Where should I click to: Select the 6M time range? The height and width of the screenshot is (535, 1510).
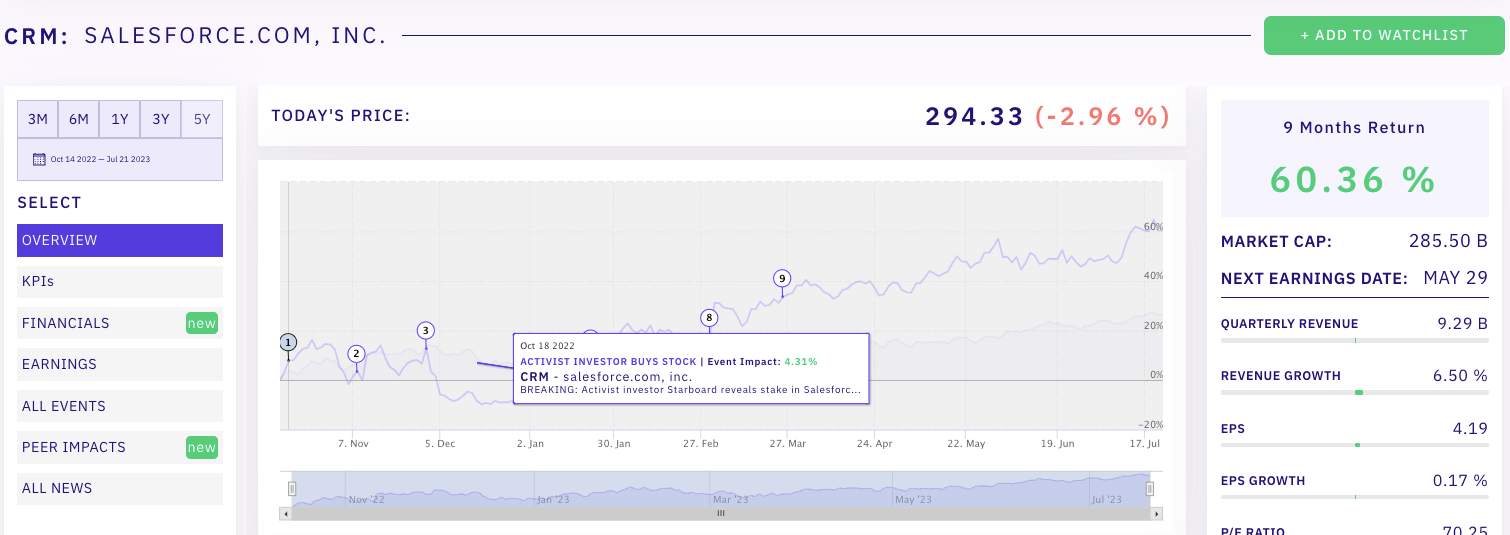point(79,119)
